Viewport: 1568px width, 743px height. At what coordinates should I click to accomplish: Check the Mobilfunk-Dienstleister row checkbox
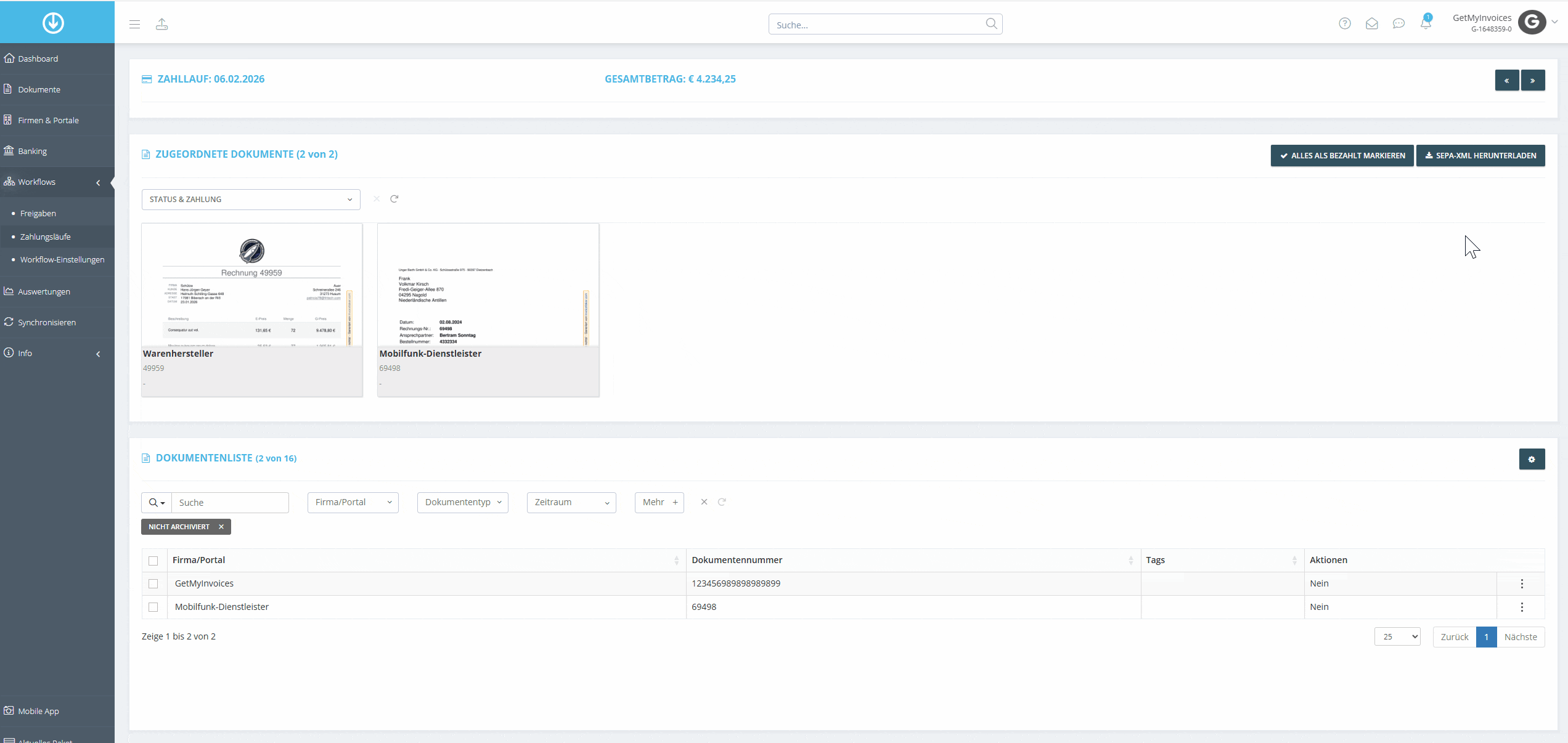click(x=153, y=607)
